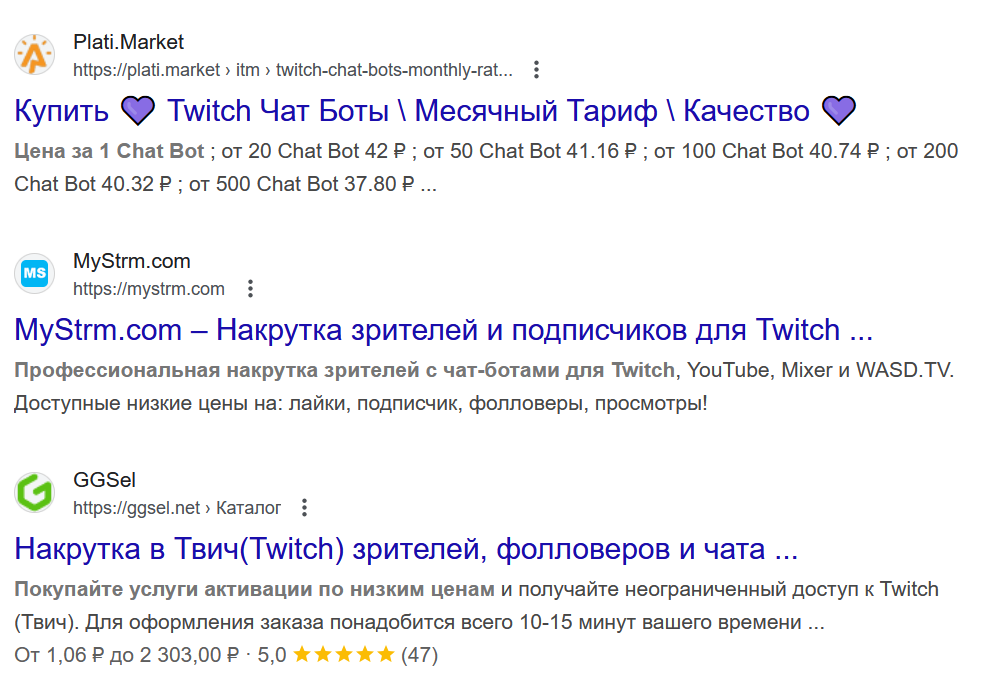Viewport: 986px width, 675px height.
Task: Click the GGSel green G favicon
Action: 35,492
